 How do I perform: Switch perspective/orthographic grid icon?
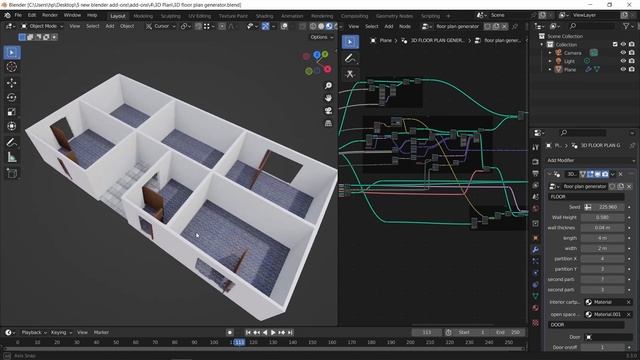[x=328, y=123]
